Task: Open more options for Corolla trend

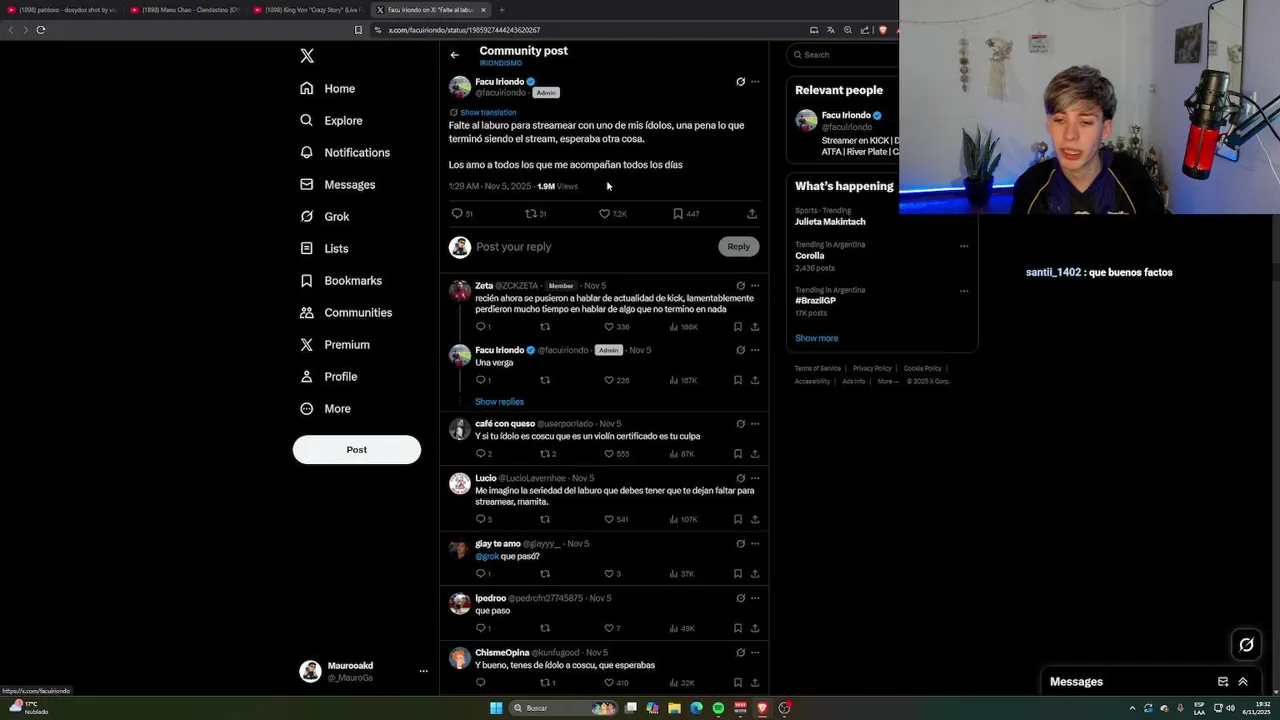Action: point(964,246)
